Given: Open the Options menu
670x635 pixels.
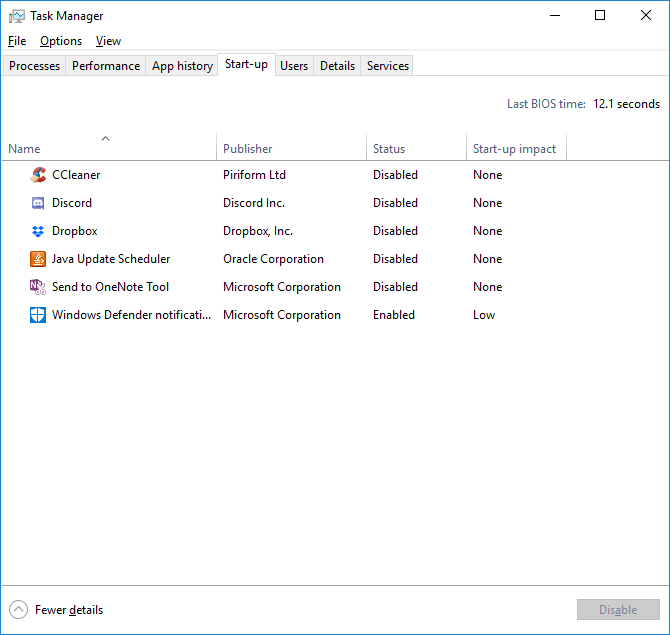Looking at the screenshot, I should pyautogui.click(x=61, y=41).
